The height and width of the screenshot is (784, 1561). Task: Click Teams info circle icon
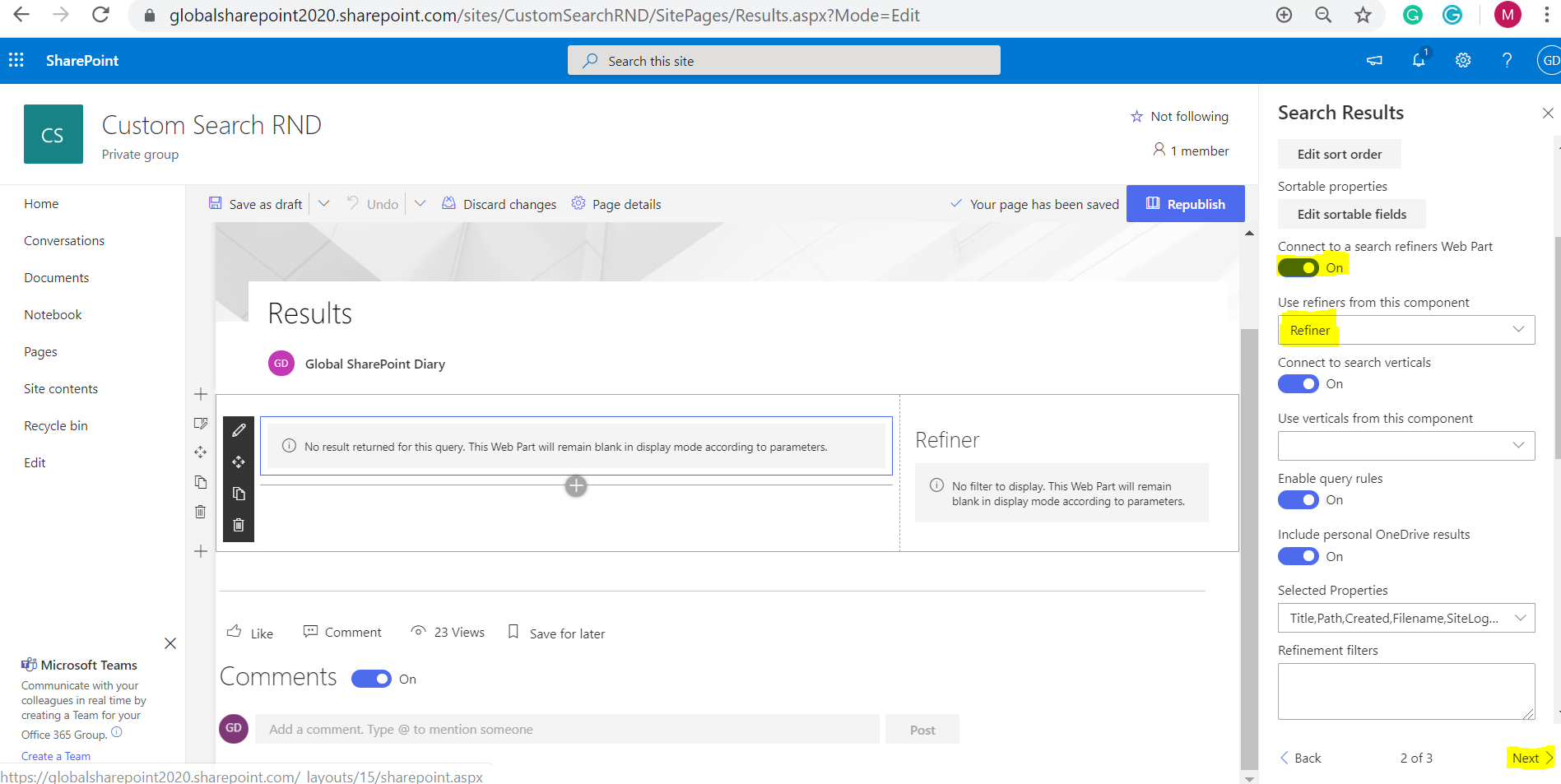[x=117, y=732]
